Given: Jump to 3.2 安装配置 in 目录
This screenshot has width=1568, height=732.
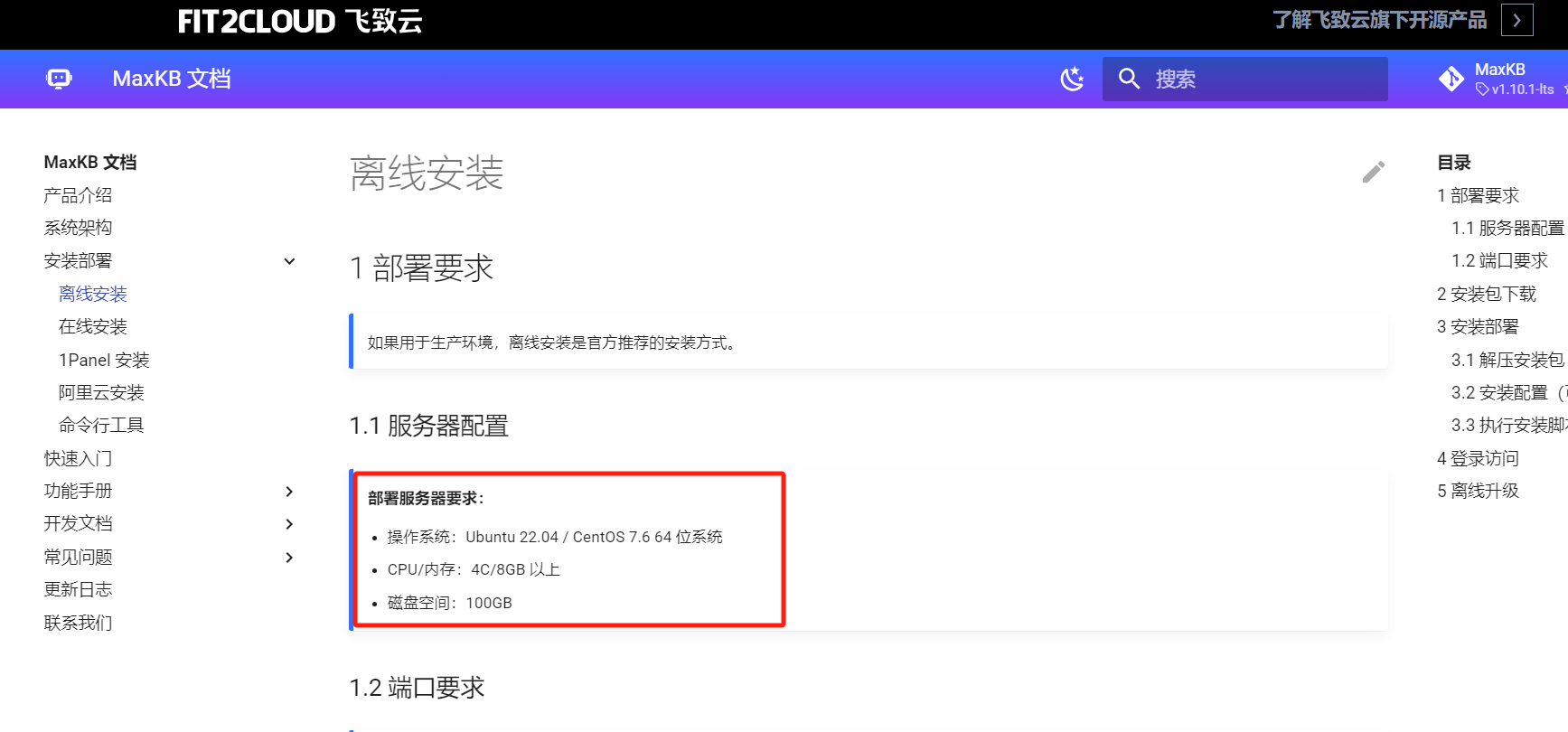Looking at the screenshot, I should click(1508, 392).
